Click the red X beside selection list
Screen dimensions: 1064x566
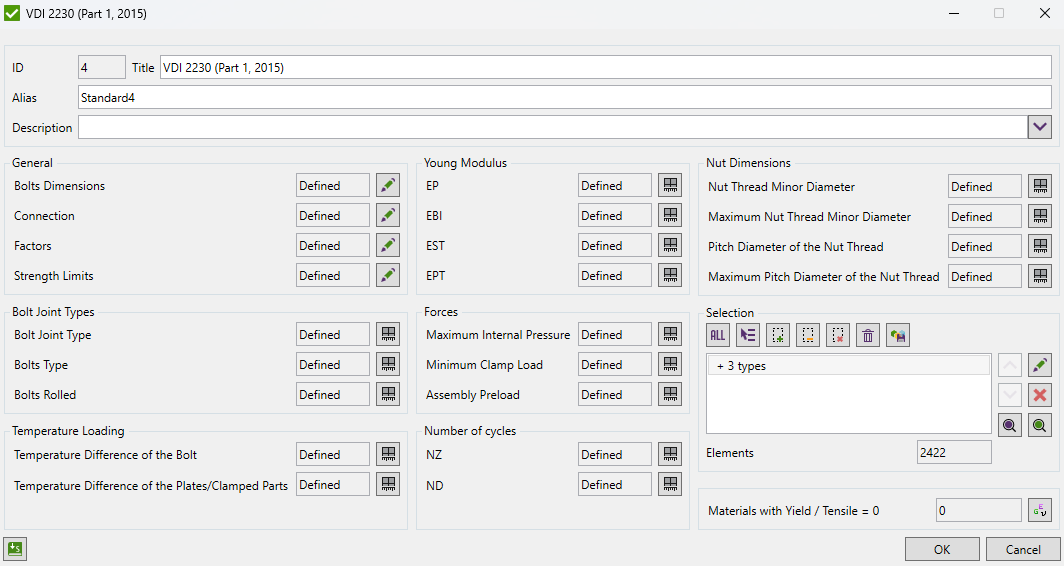click(1040, 395)
